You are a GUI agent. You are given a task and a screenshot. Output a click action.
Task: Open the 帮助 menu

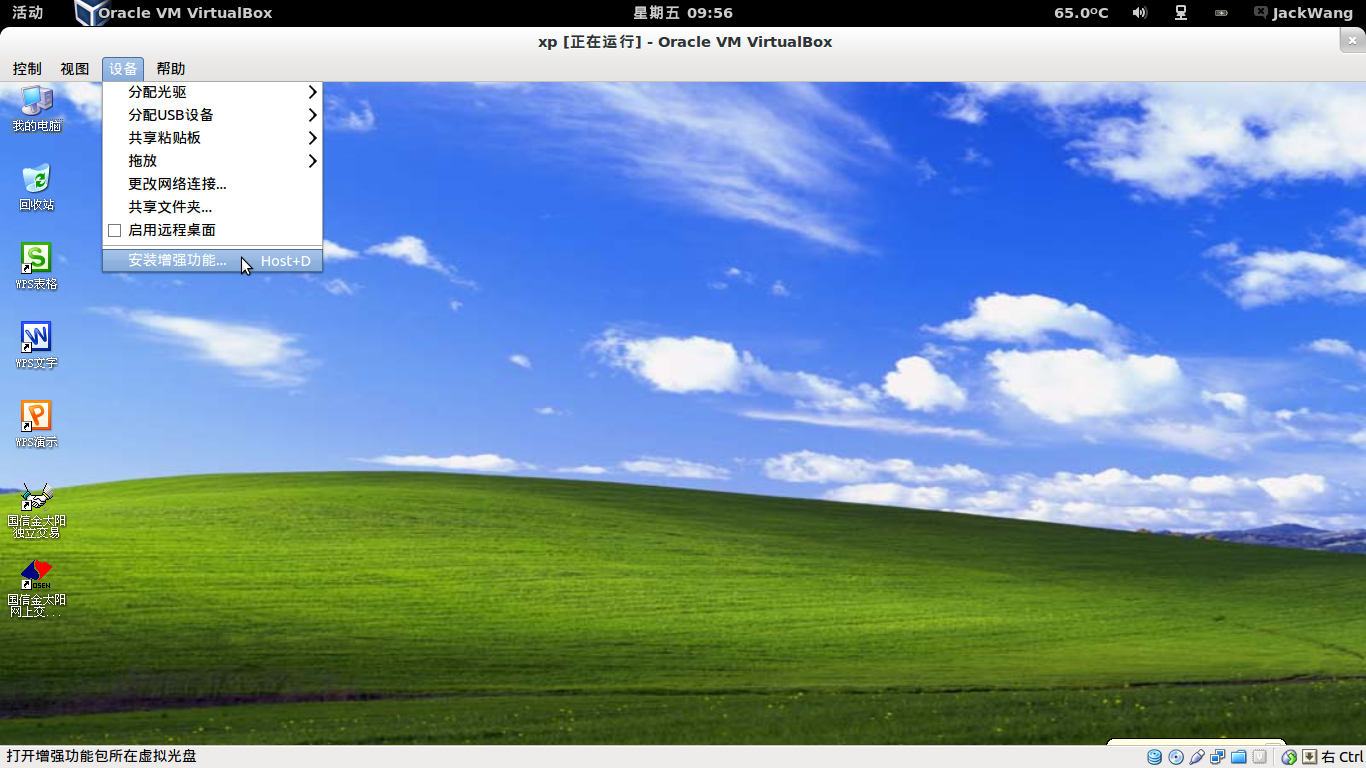(x=171, y=69)
